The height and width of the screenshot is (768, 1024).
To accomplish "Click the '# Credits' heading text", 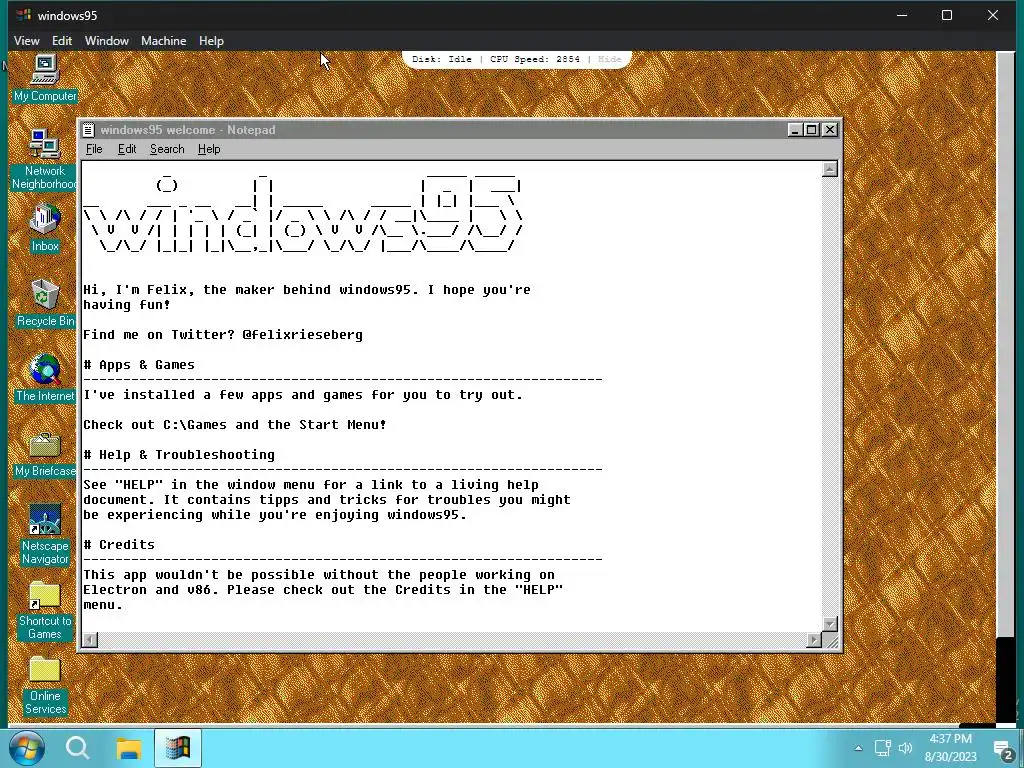I will click(x=119, y=545).
